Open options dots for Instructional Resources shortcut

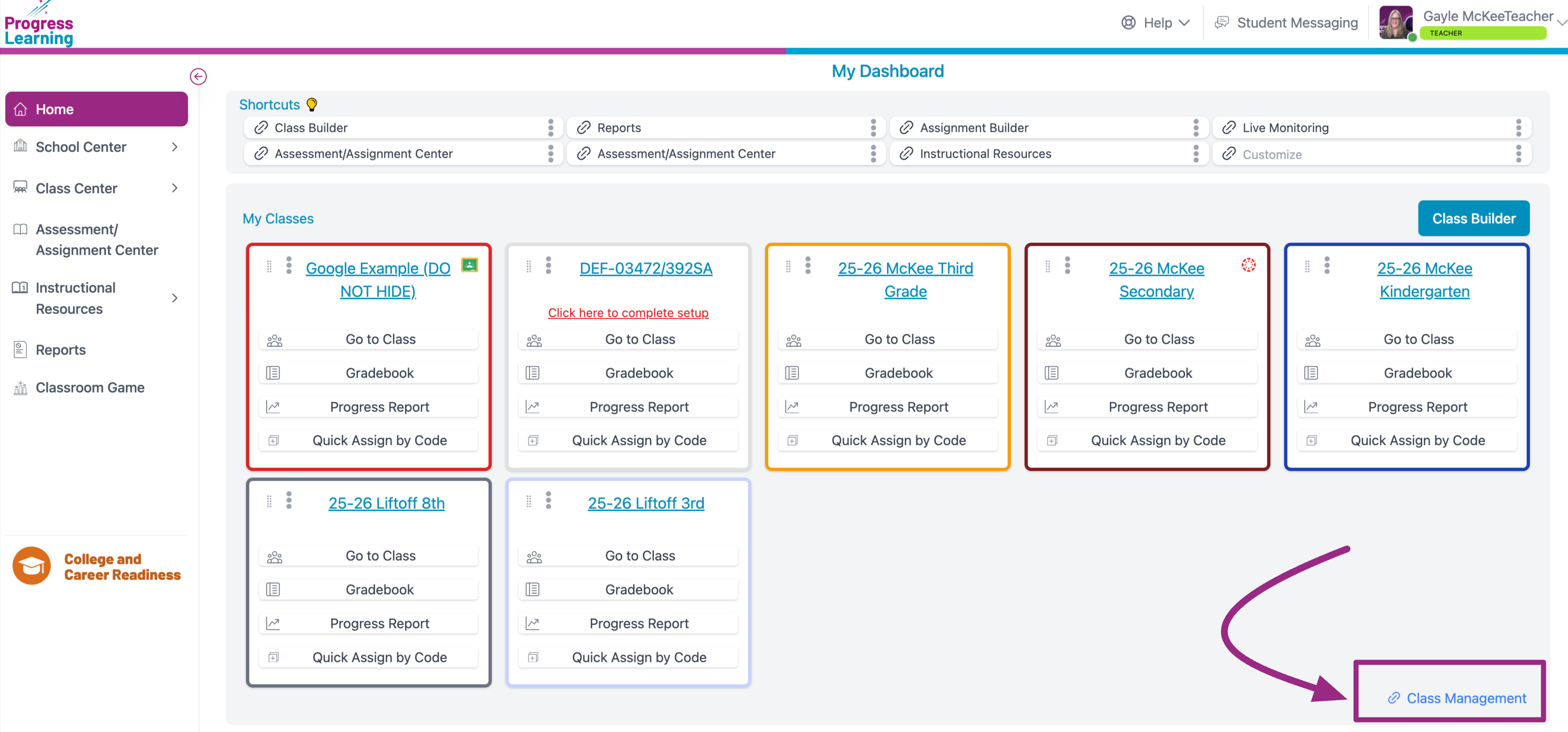point(1195,154)
